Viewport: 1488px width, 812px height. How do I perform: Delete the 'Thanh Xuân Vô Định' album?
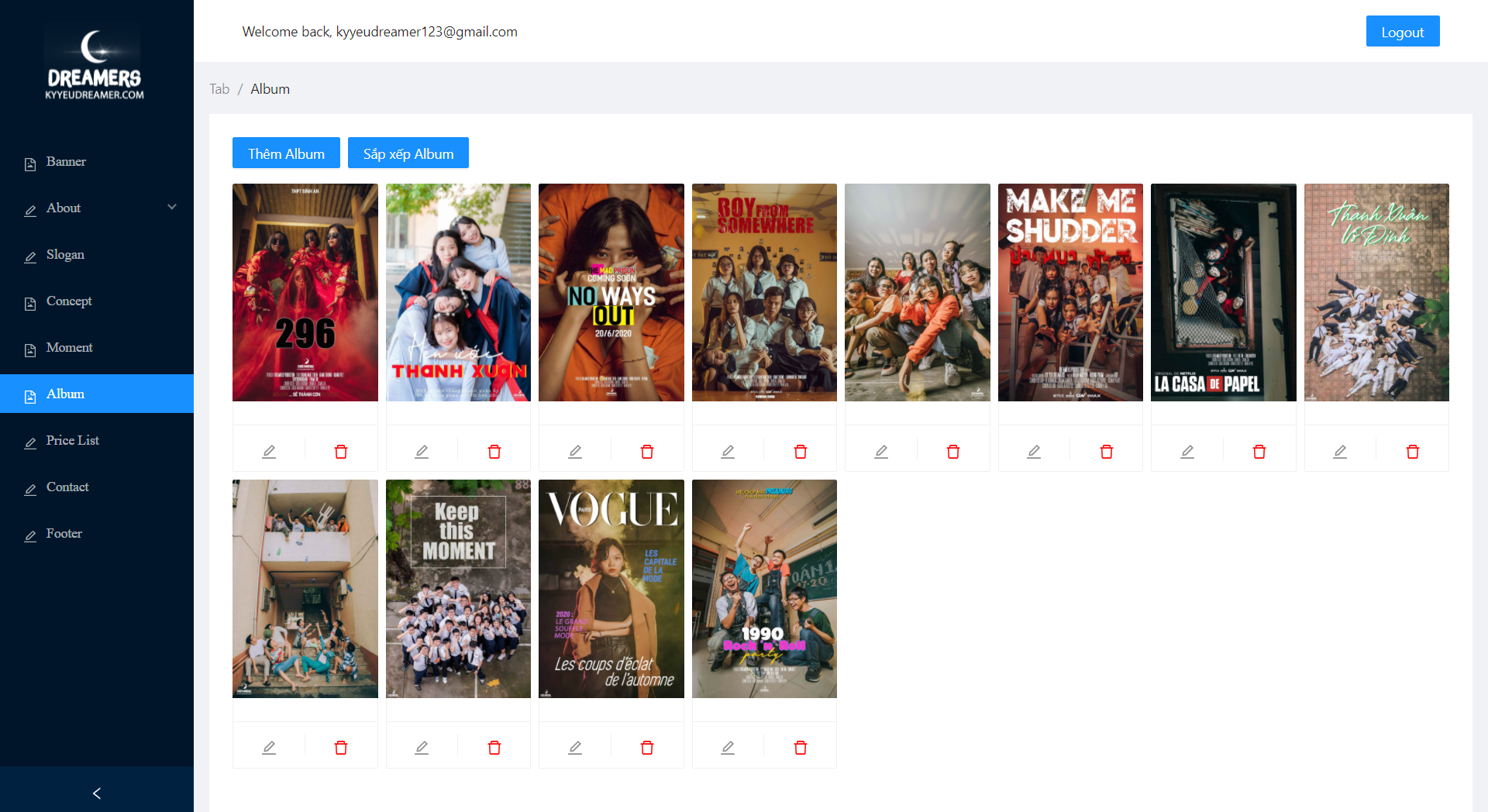pyautogui.click(x=1413, y=451)
